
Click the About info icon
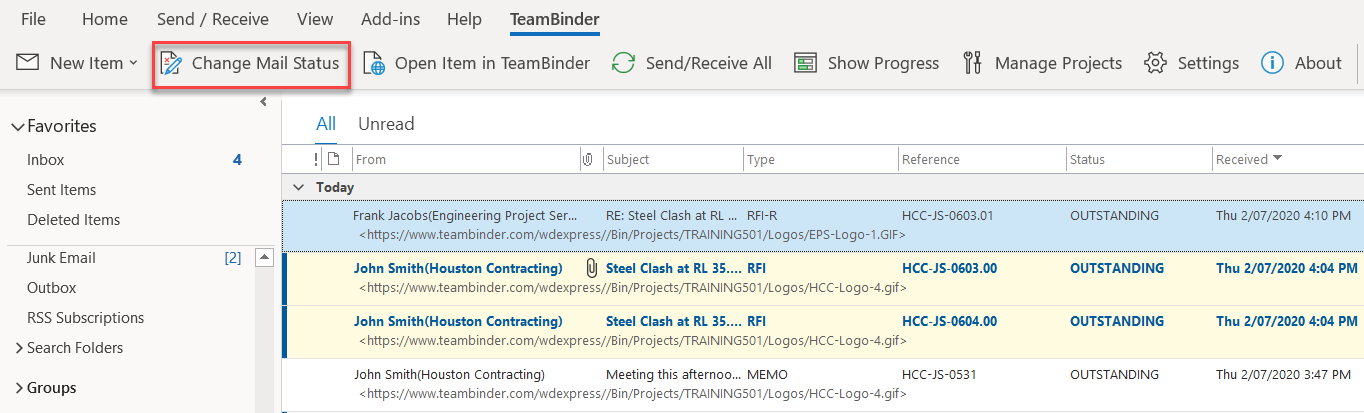click(1272, 63)
